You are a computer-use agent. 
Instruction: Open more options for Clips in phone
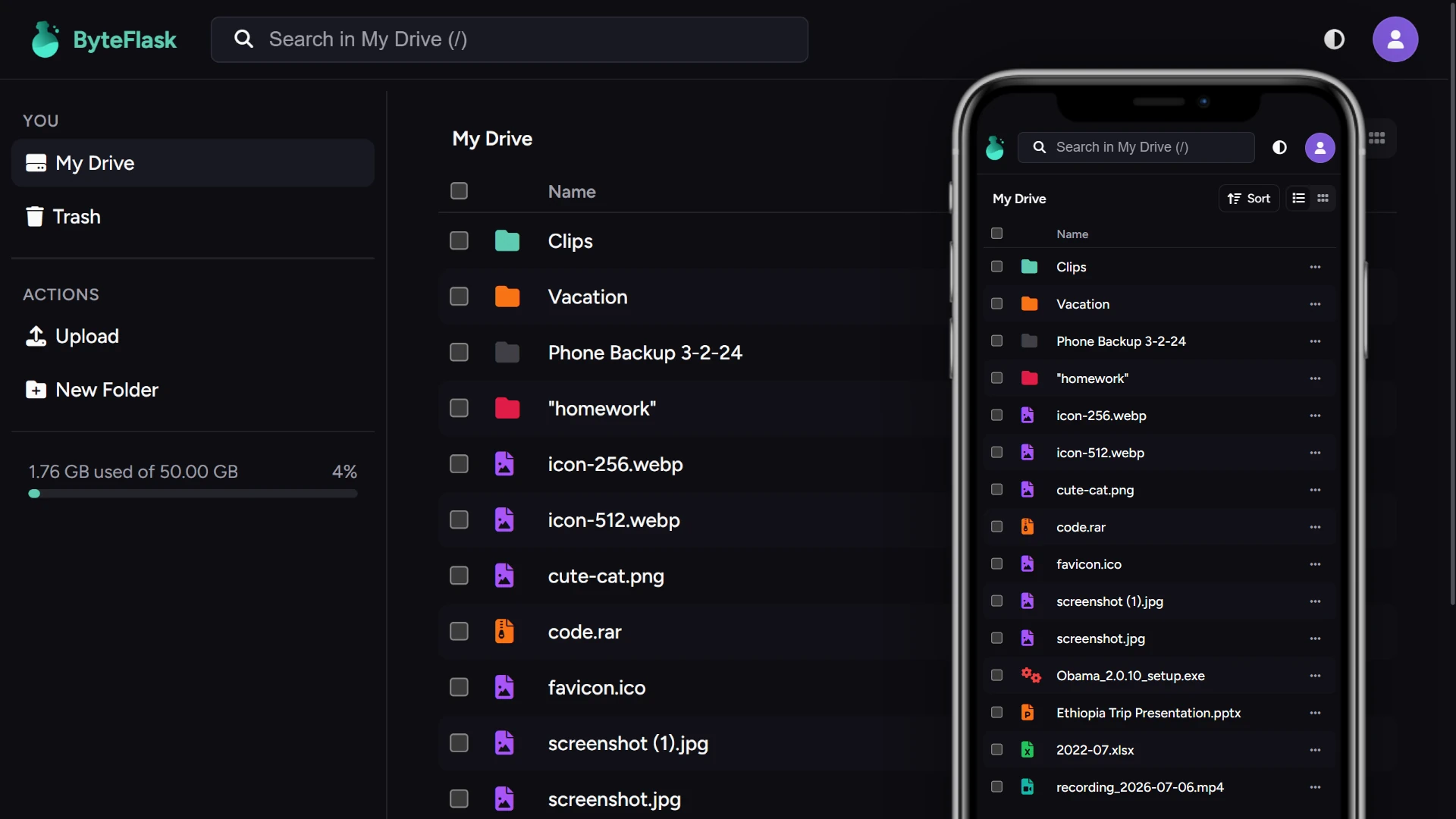pos(1315,267)
